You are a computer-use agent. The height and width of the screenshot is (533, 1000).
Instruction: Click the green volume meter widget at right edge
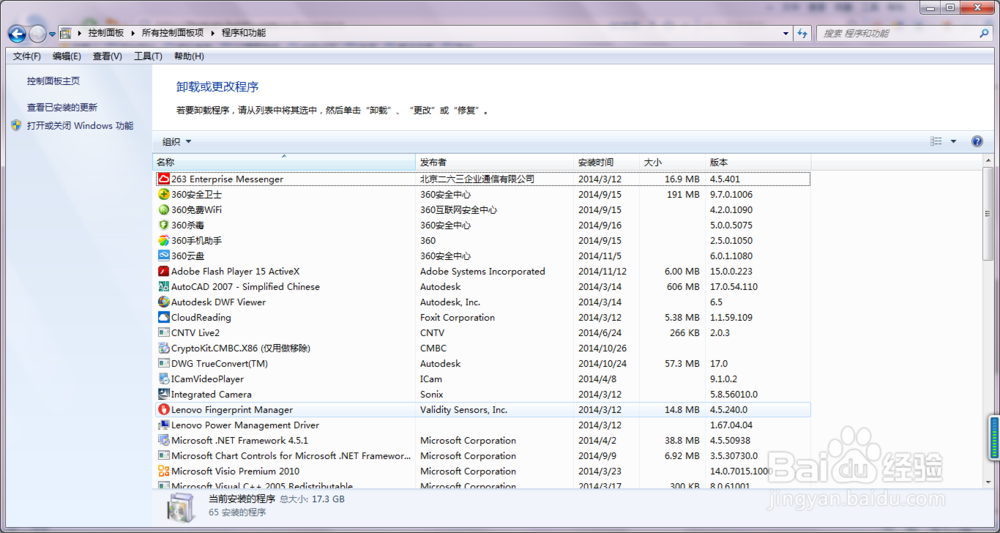pyautogui.click(x=994, y=438)
